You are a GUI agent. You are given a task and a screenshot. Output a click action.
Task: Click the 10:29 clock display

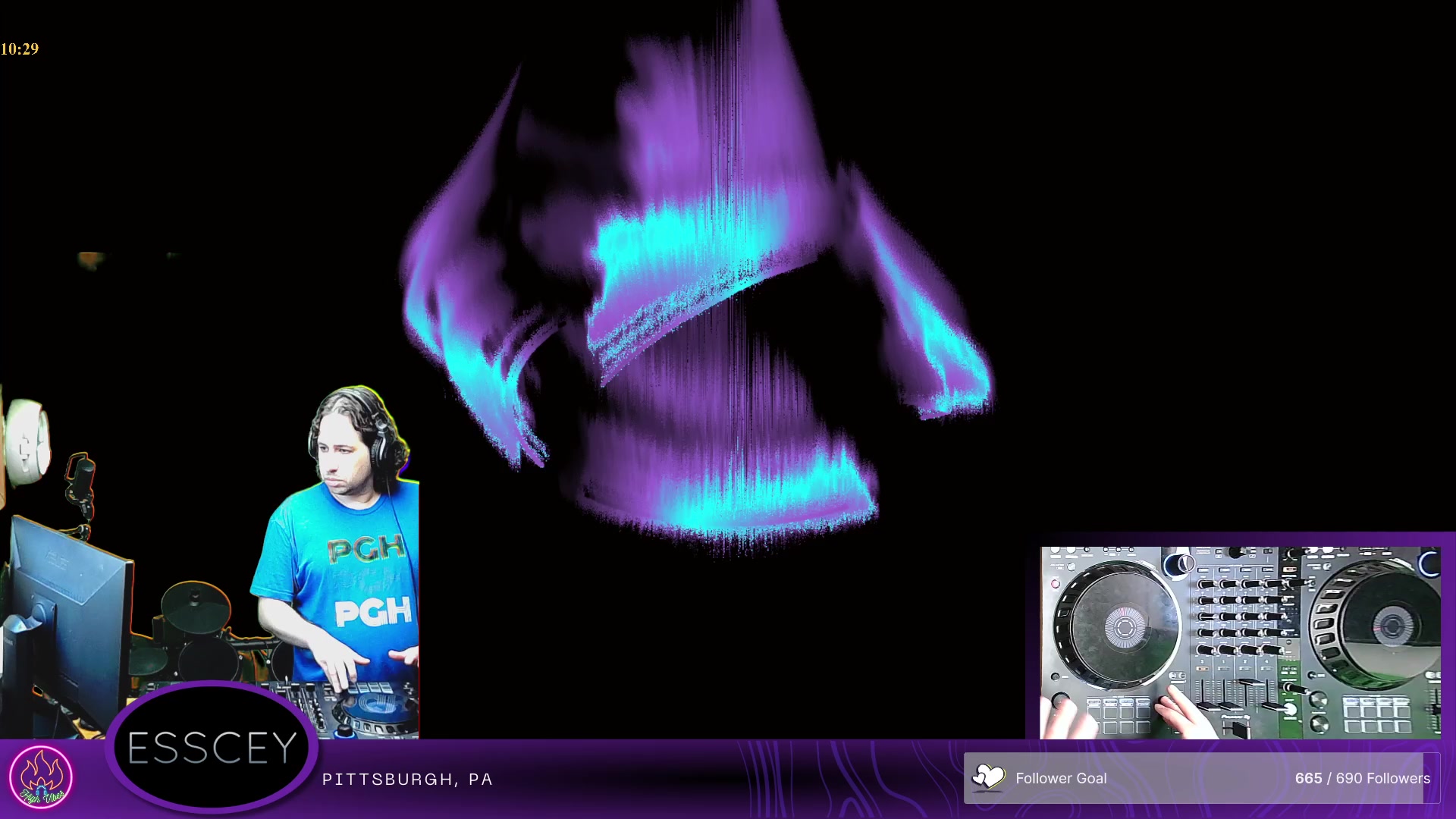tap(20, 49)
